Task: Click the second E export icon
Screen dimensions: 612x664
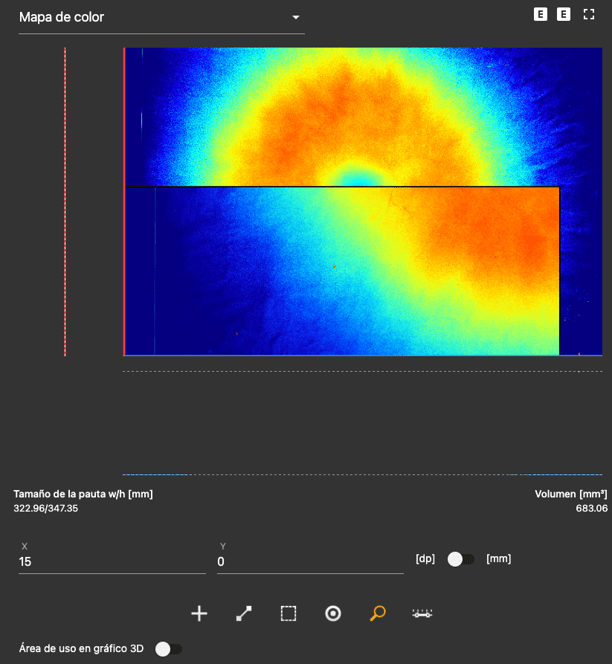Action: tap(564, 14)
